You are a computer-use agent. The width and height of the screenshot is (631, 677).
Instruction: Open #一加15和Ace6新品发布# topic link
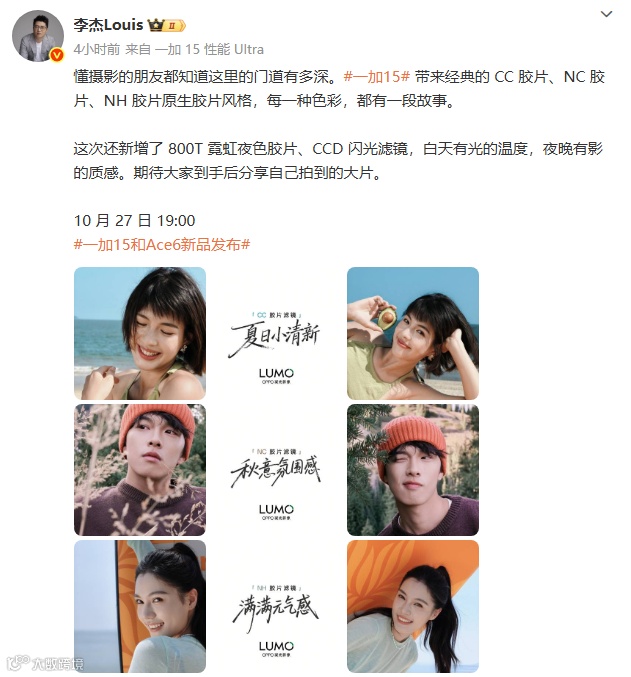162,245
